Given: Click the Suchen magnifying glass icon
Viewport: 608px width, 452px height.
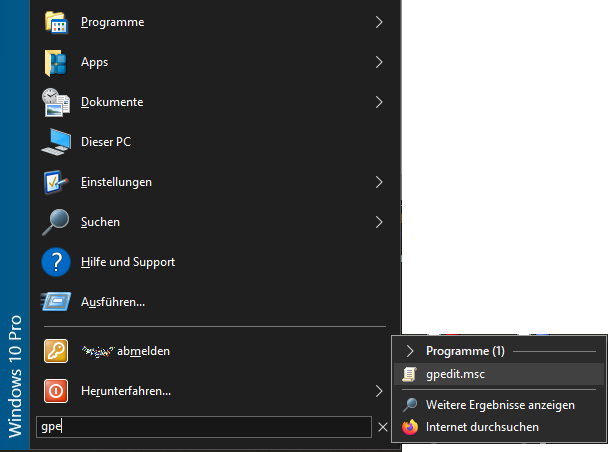Looking at the screenshot, I should point(56,222).
